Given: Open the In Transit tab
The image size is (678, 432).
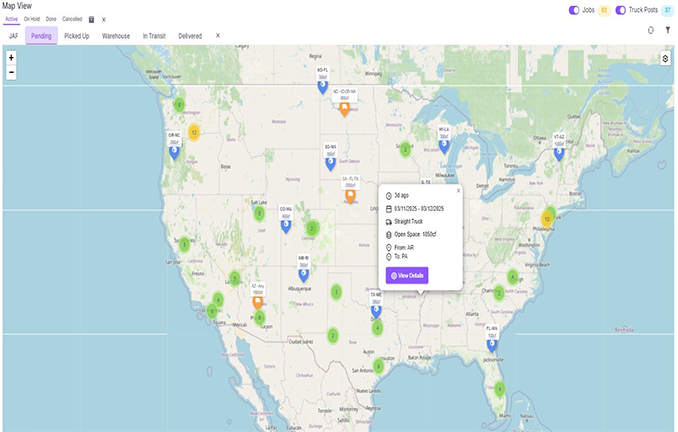Looking at the screenshot, I should (x=155, y=36).
